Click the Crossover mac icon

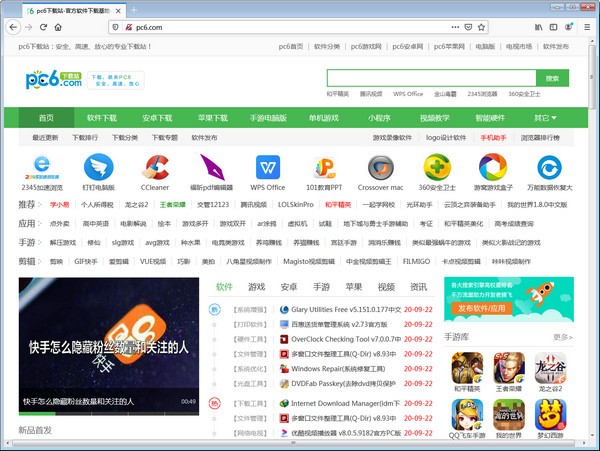pyautogui.click(x=380, y=167)
